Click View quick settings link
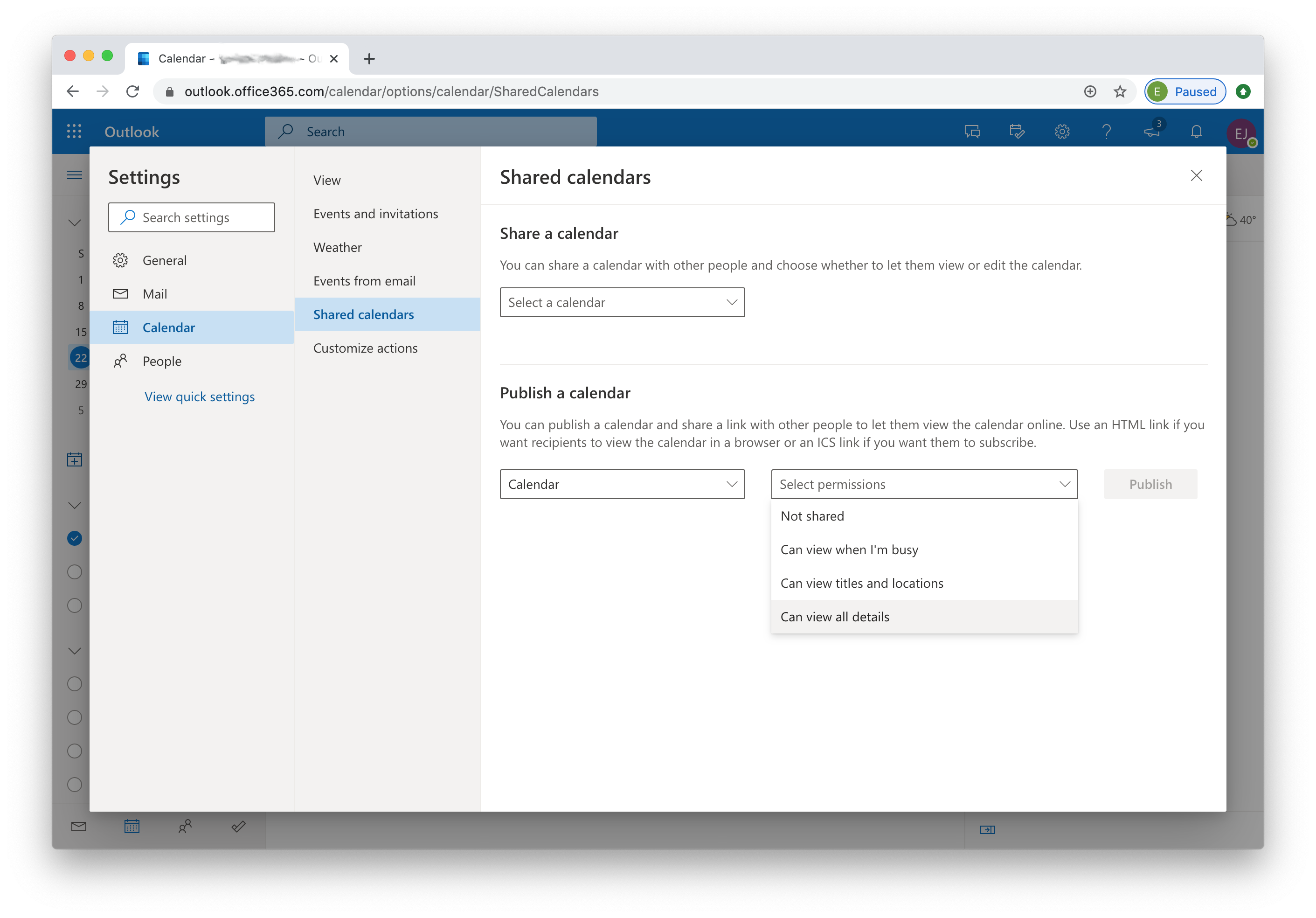Viewport: 1316px width, 918px height. point(199,395)
